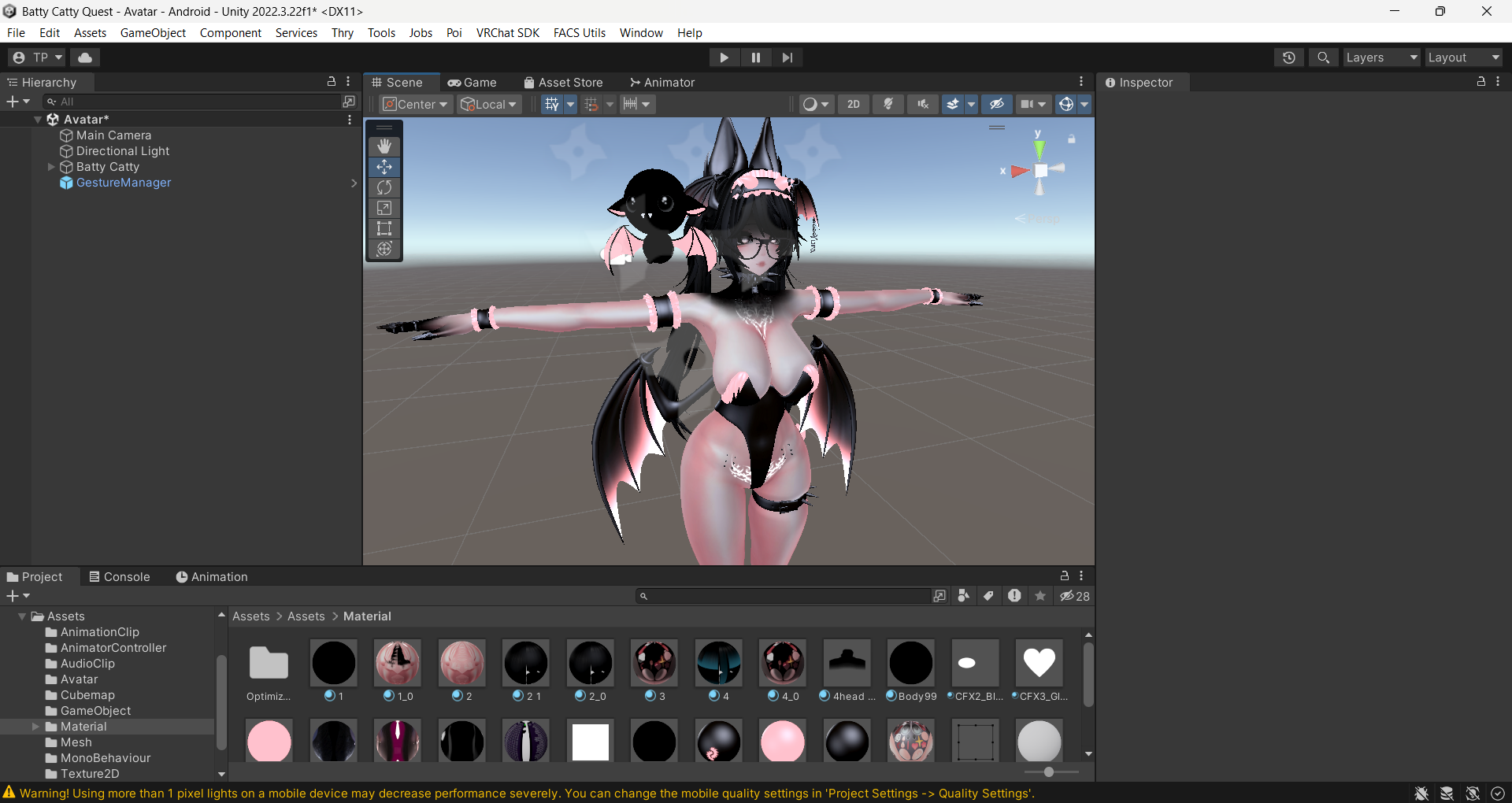Open the Unity Cloud services icon
This screenshot has width=1512, height=803.
click(x=85, y=57)
